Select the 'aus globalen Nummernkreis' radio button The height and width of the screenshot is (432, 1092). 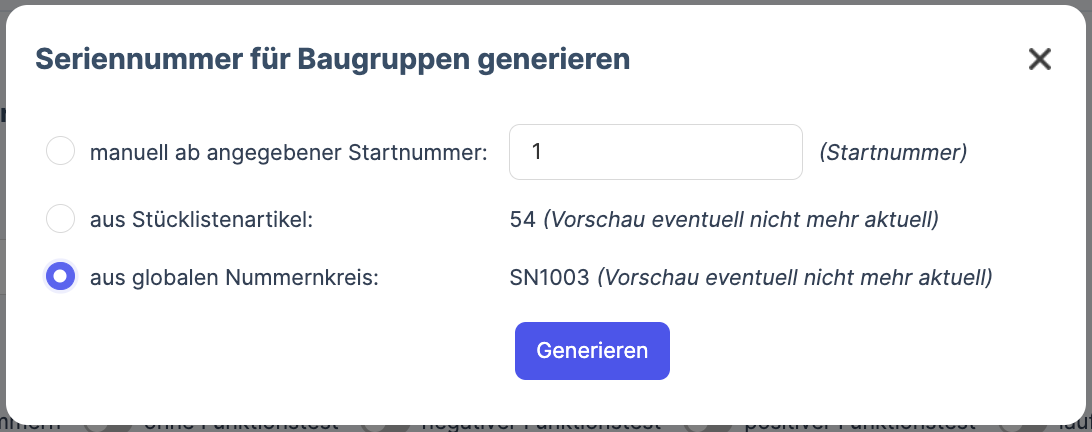(60, 277)
